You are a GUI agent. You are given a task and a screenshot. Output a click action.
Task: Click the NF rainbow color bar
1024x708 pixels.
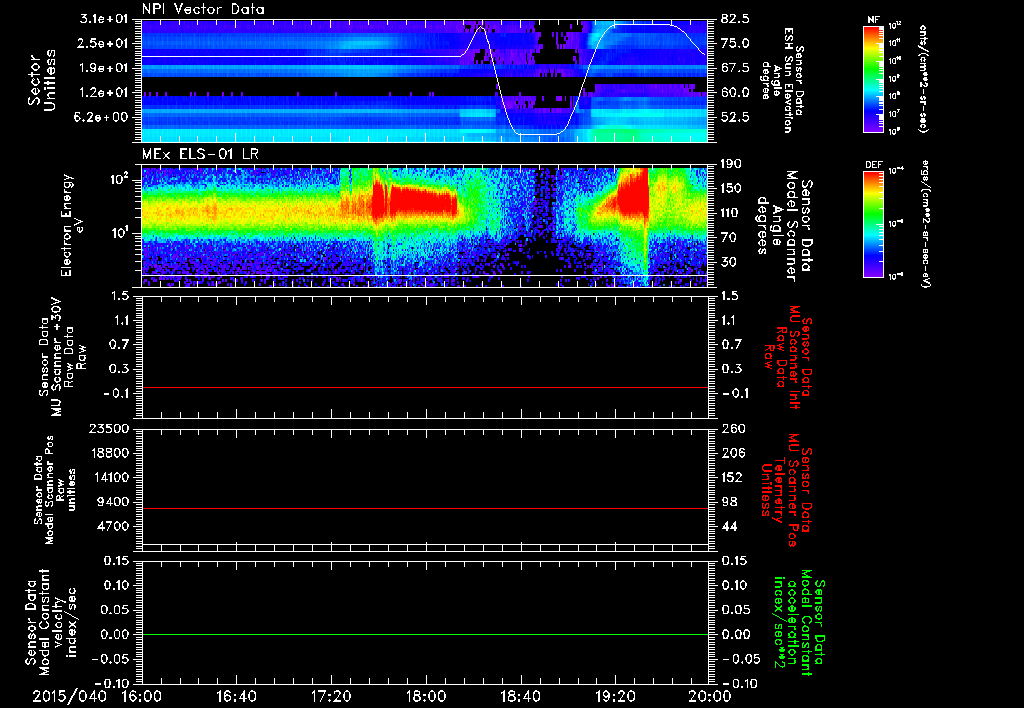point(874,79)
